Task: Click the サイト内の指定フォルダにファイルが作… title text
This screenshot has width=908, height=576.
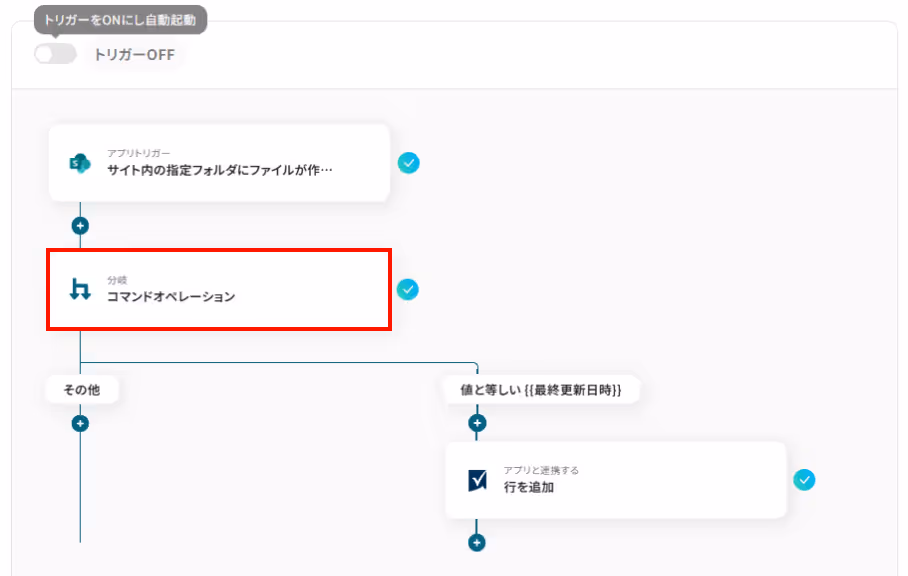Action: tap(220, 170)
